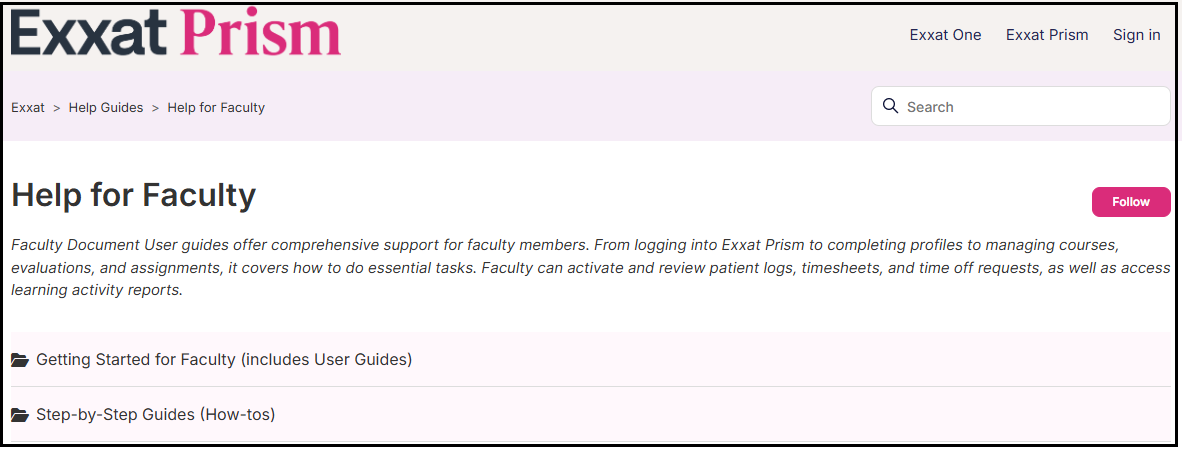
Task: Focus the Search text field
Action: coord(1030,106)
